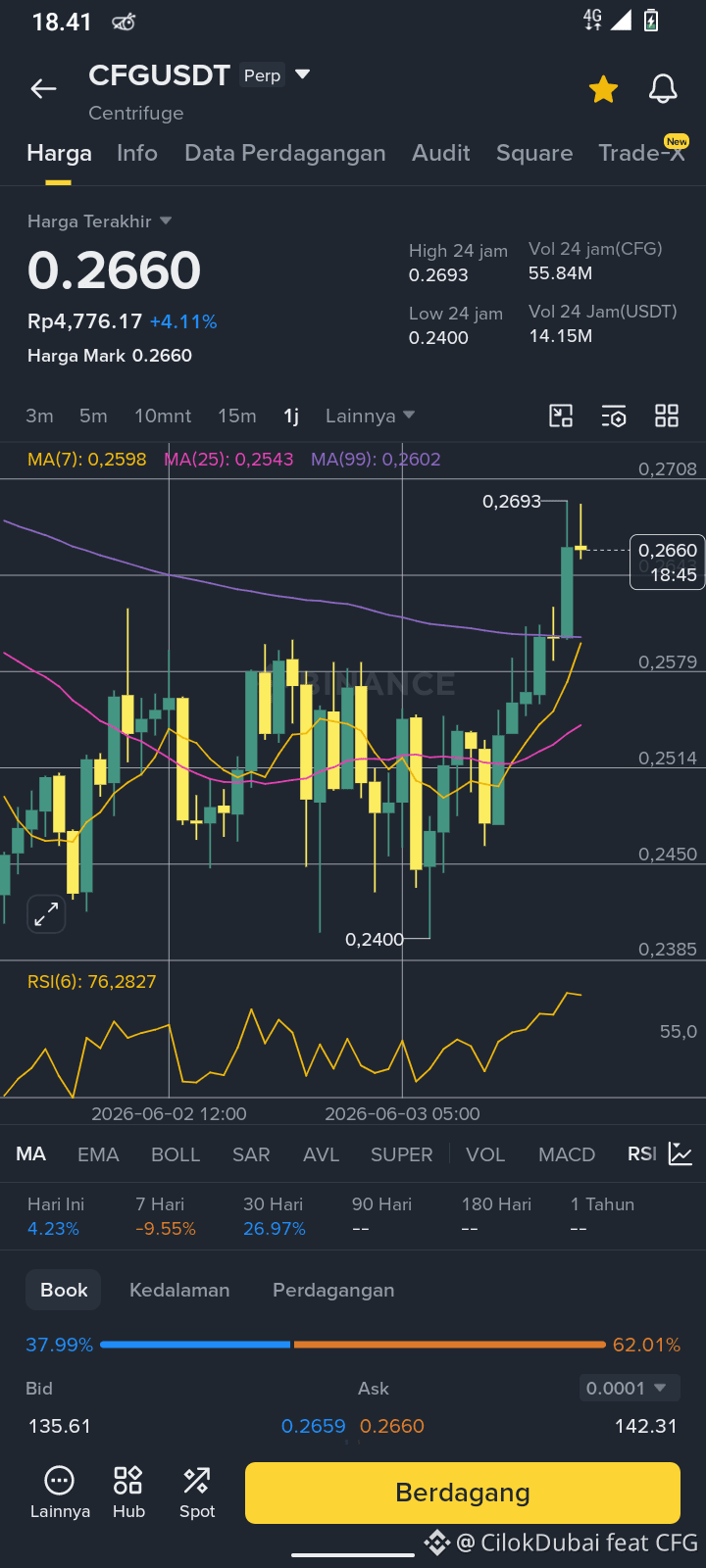Expand the CFGUSDT pair selector arrow

click(x=302, y=74)
